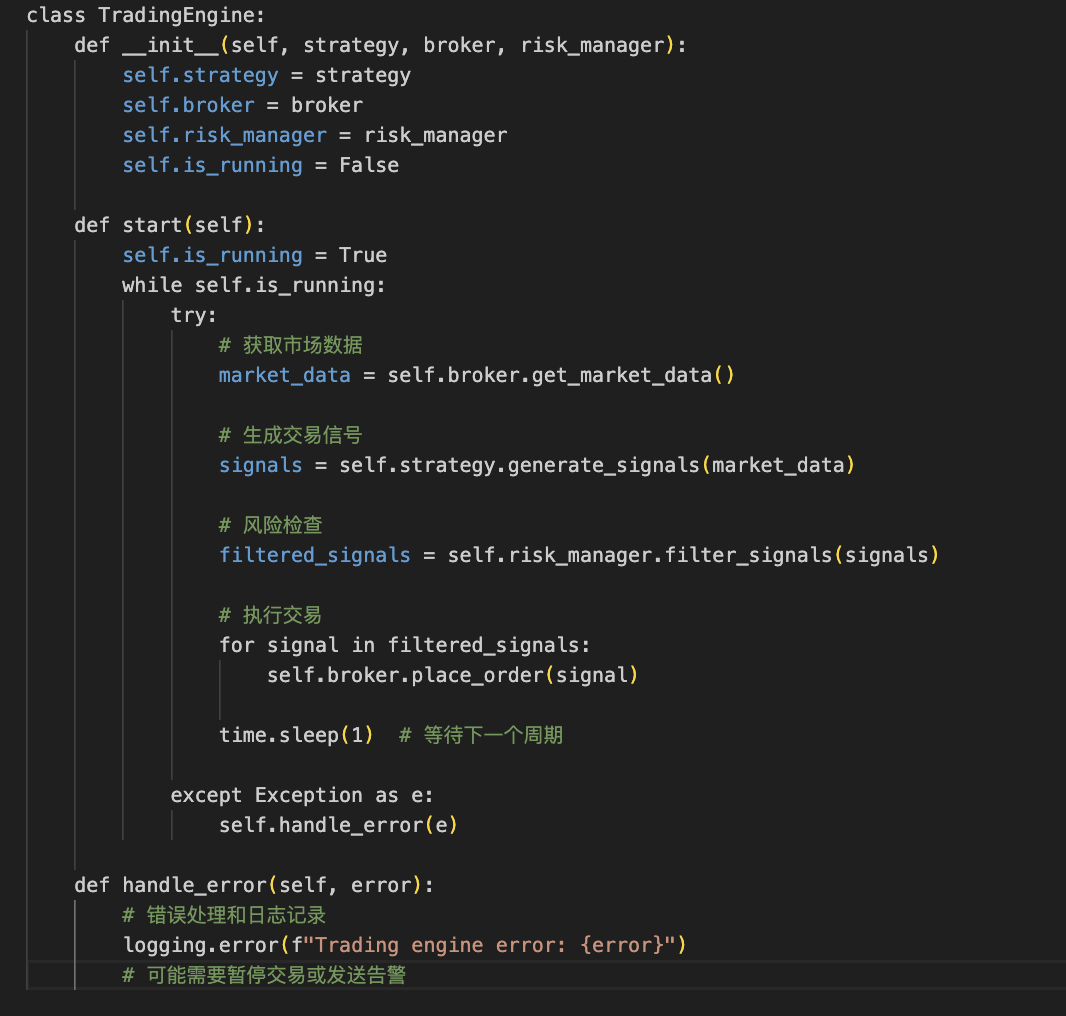
Task: Click the comment '# 风险检查'
Action: click(271, 524)
